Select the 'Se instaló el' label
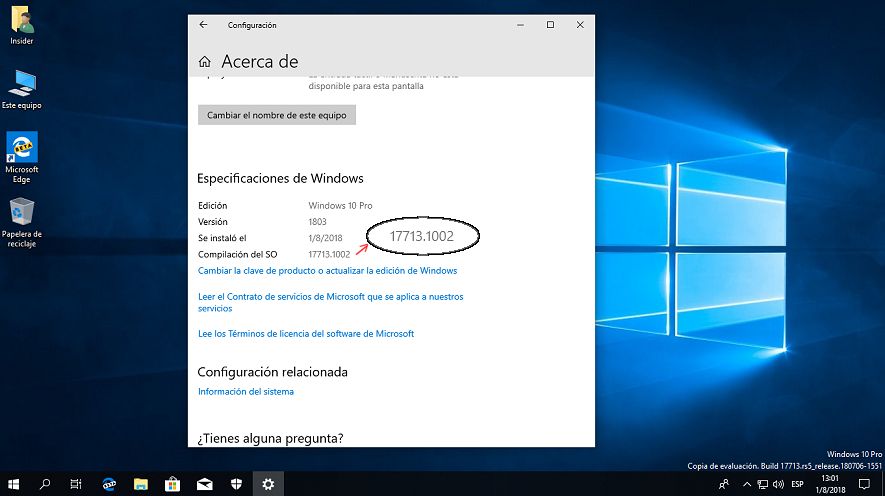885x496 pixels. tap(222, 238)
